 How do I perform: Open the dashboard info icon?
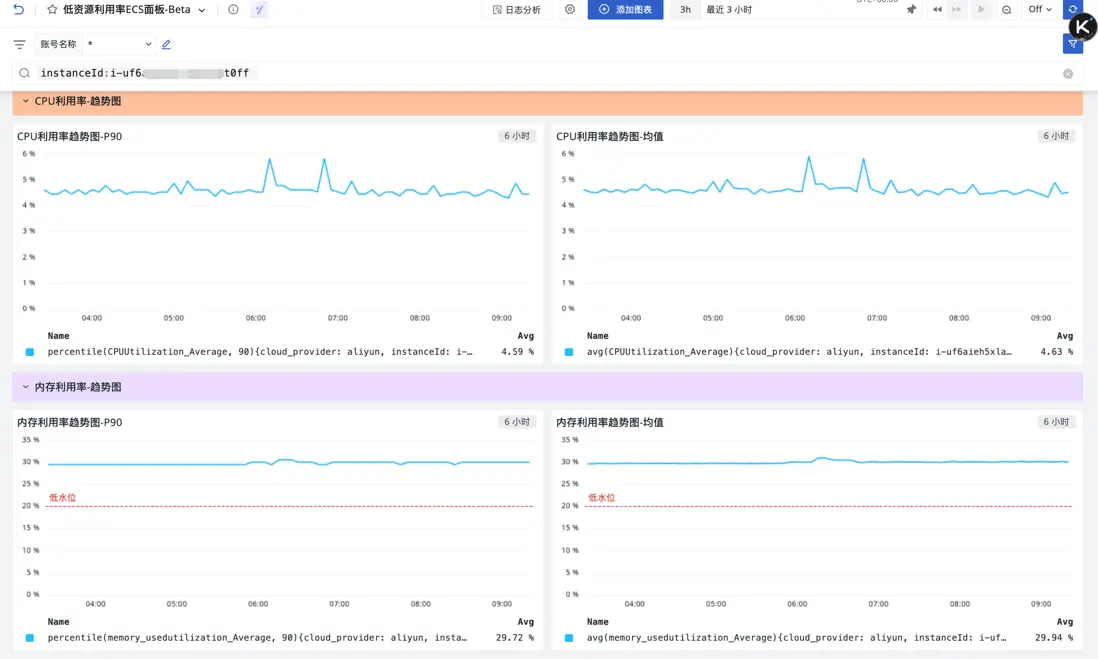click(233, 10)
